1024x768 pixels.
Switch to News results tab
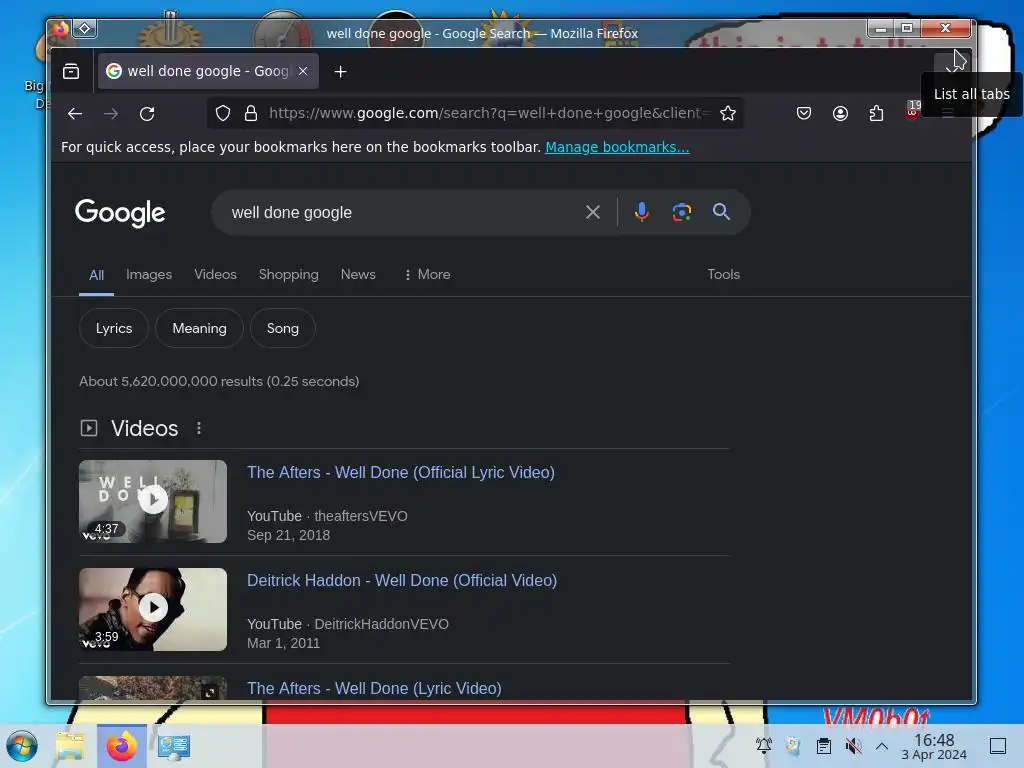click(x=358, y=274)
